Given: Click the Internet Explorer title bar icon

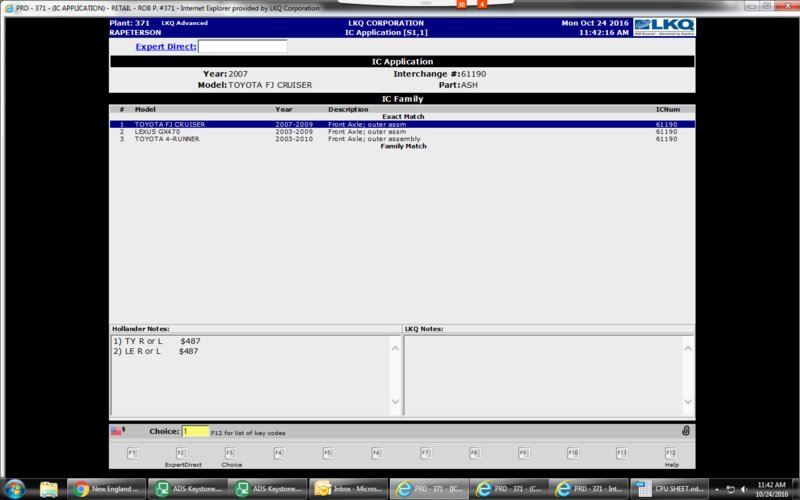Looking at the screenshot, I should (x=9, y=8).
